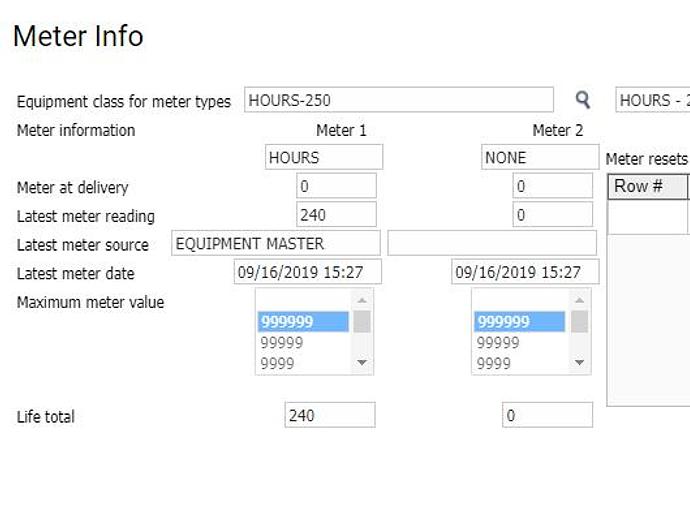Select 9999 in Meter 2 maximum value list
The height and width of the screenshot is (525, 690).
[x=519, y=364]
